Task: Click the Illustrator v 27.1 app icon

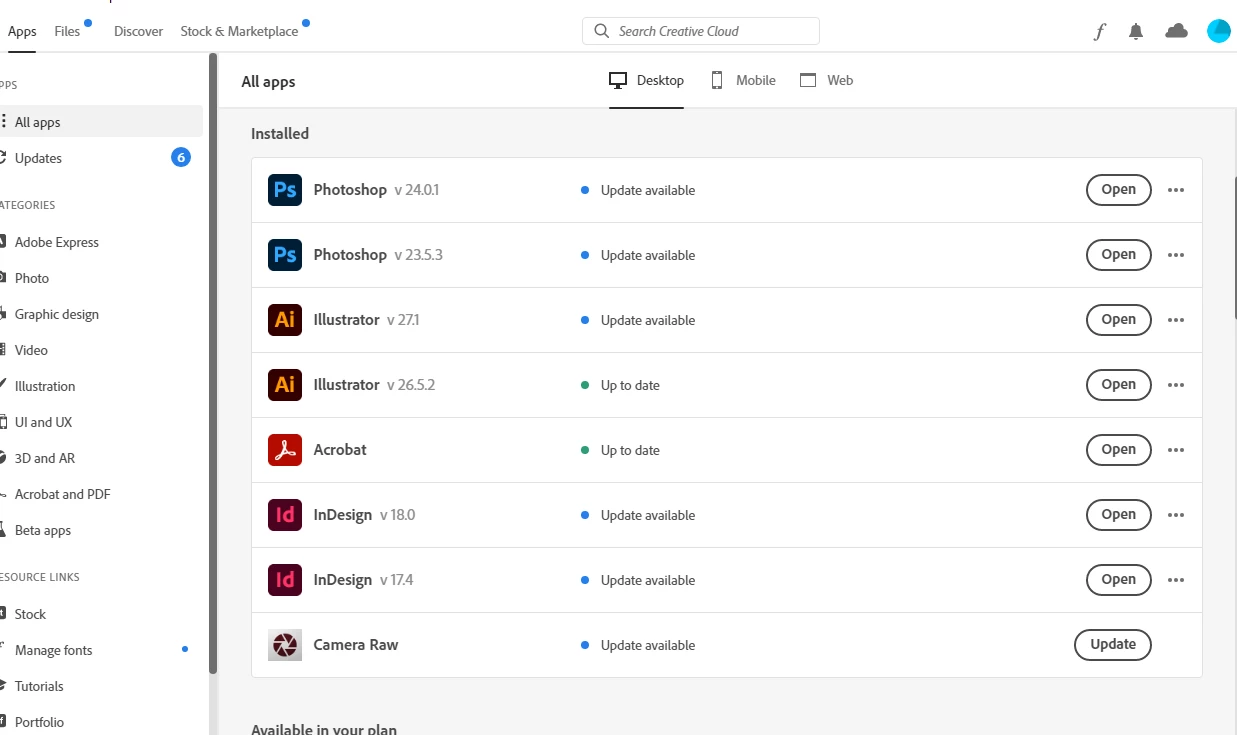Action: (x=285, y=320)
